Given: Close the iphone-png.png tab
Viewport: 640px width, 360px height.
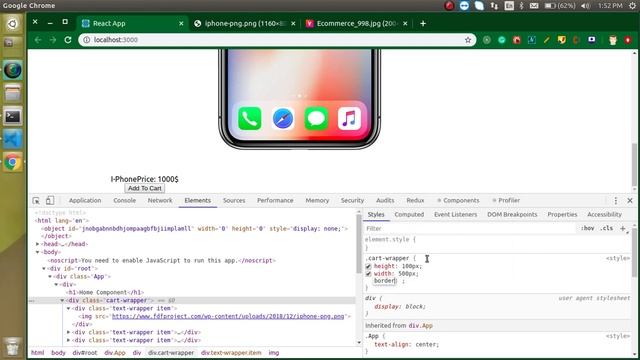Looking at the screenshot, I should (293, 24).
